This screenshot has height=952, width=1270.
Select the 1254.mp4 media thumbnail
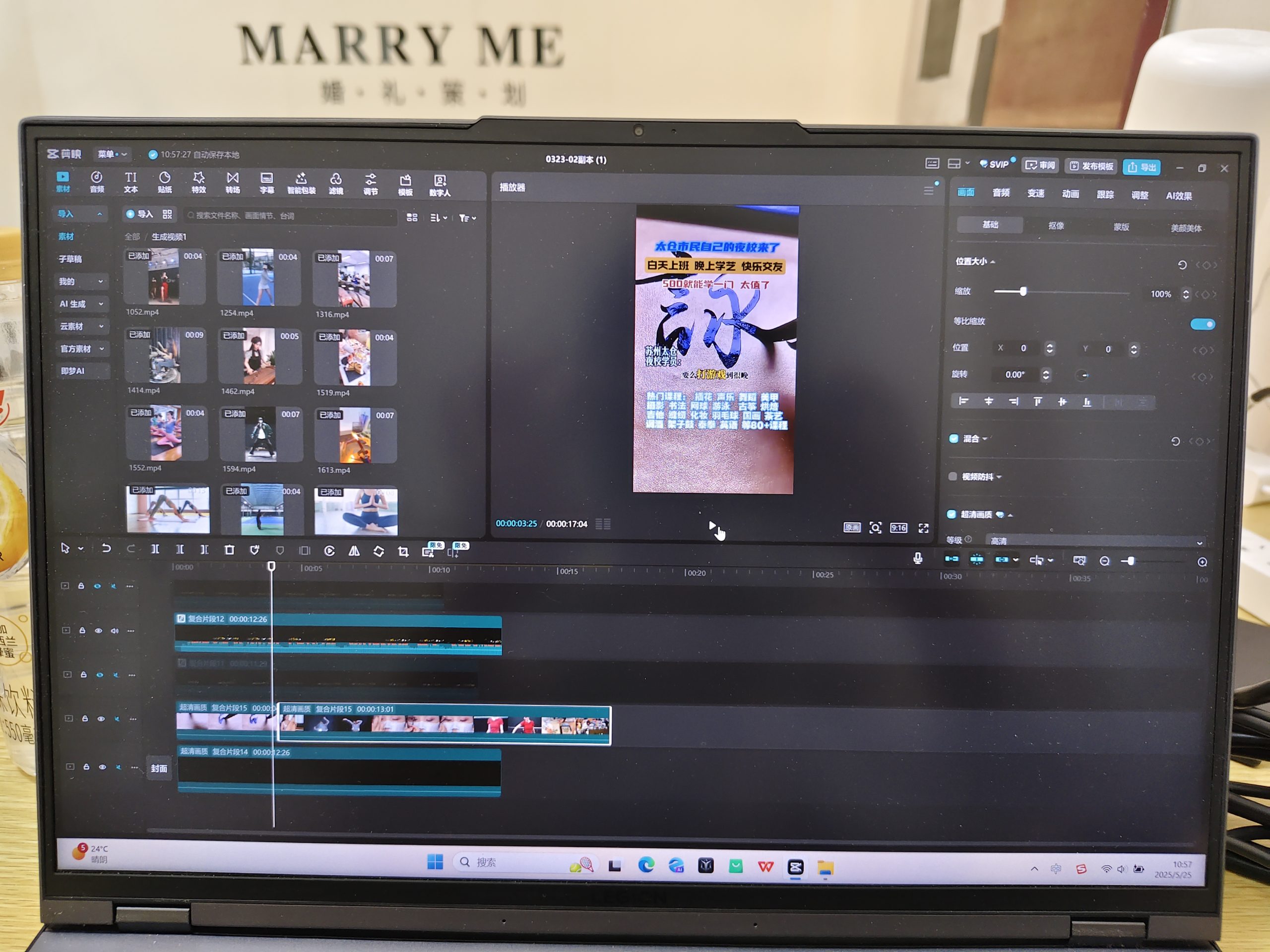click(259, 278)
